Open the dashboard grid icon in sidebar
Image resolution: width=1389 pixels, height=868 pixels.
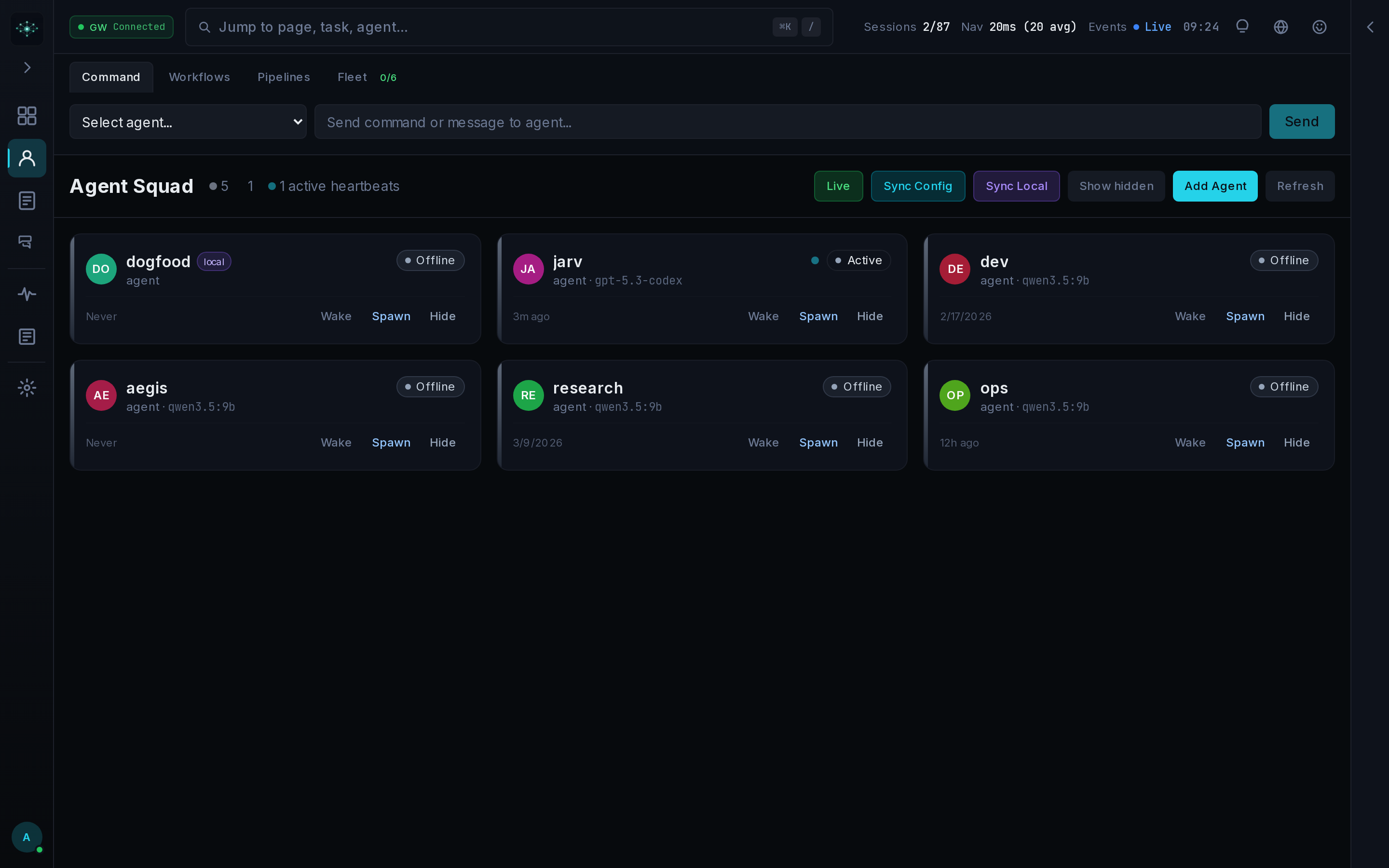(27, 116)
